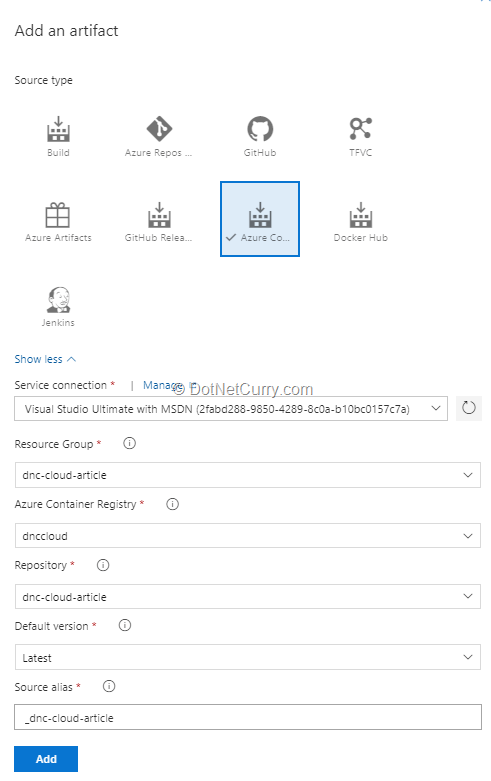Click the Source type label
This screenshot has height=781, width=491.
pyautogui.click(x=43, y=80)
